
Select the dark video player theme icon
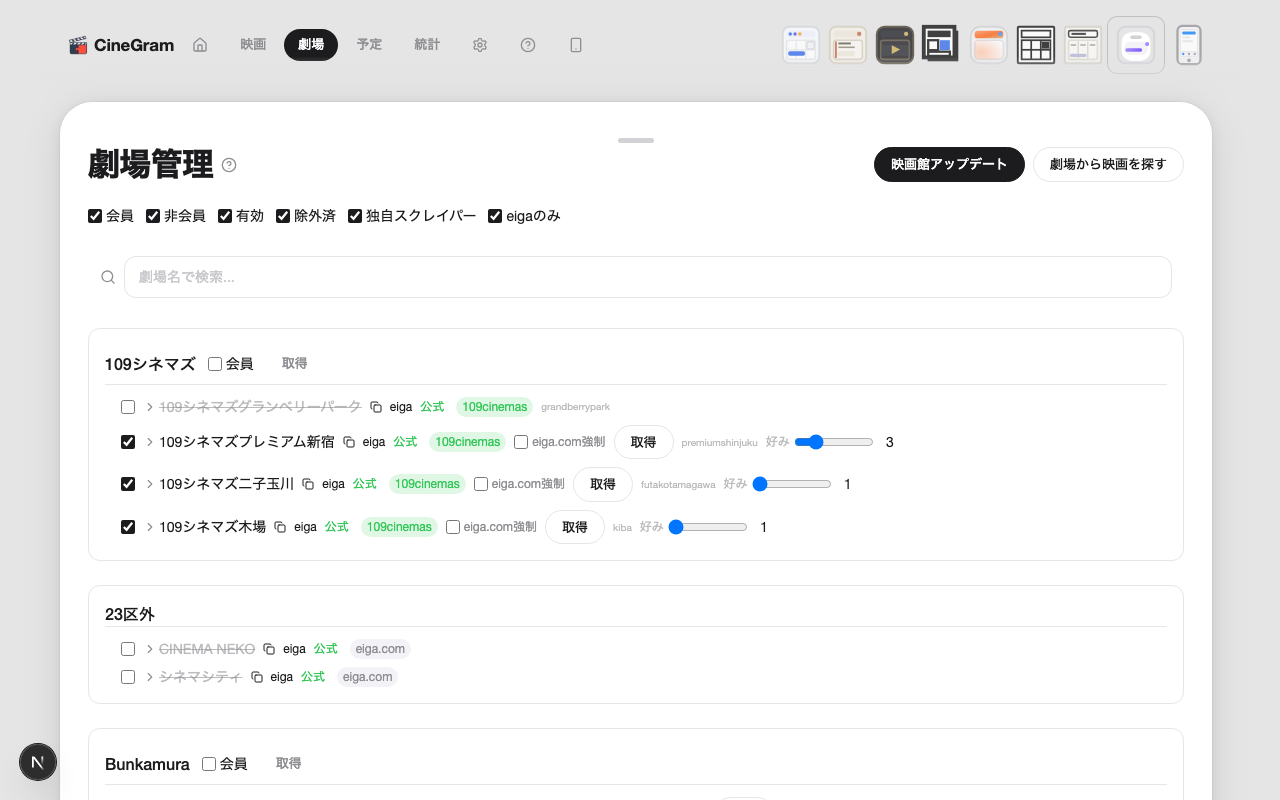(894, 44)
